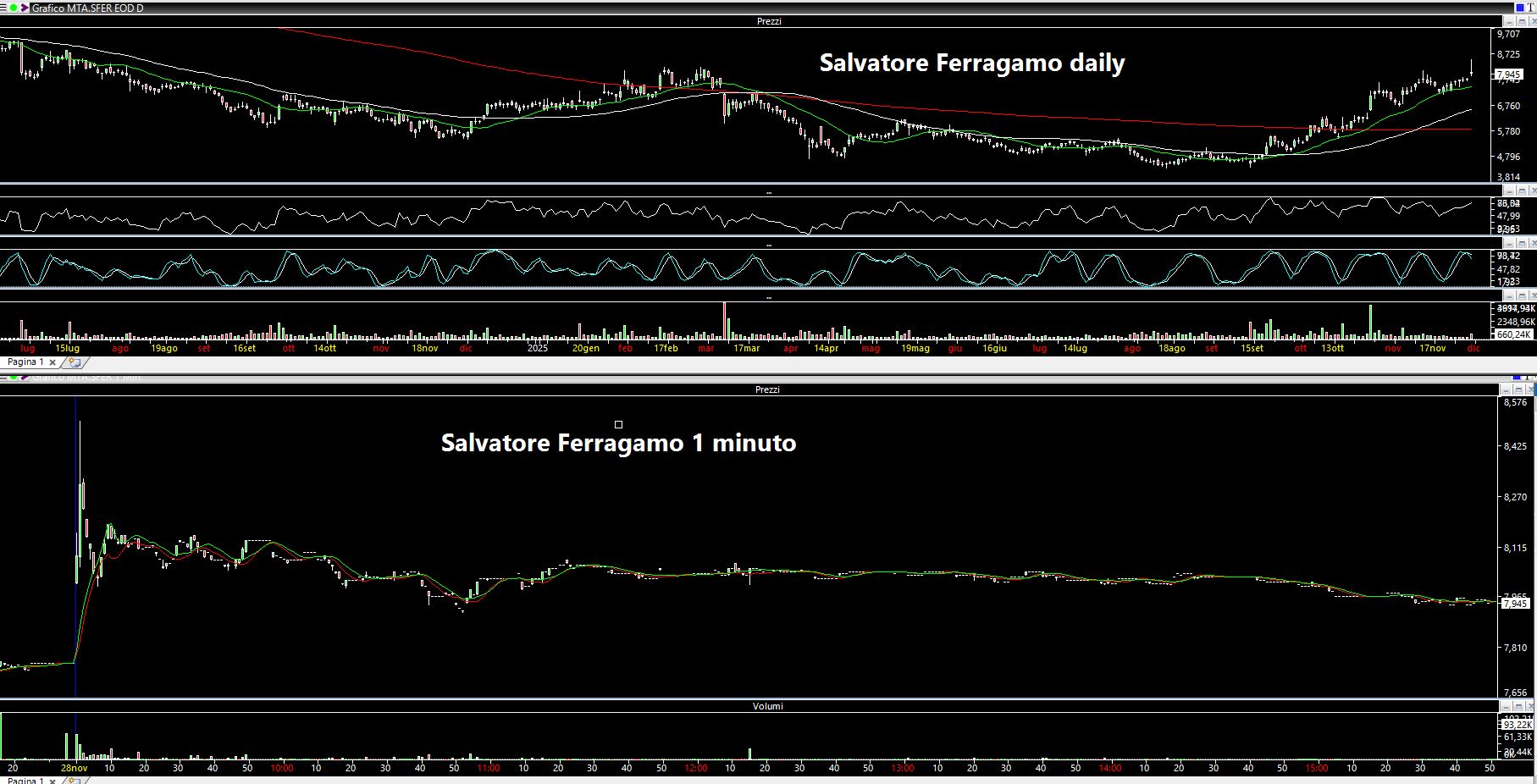1537x784 pixels.
Task: Close the Volumi panel
Action: [x=1529, y=705]
